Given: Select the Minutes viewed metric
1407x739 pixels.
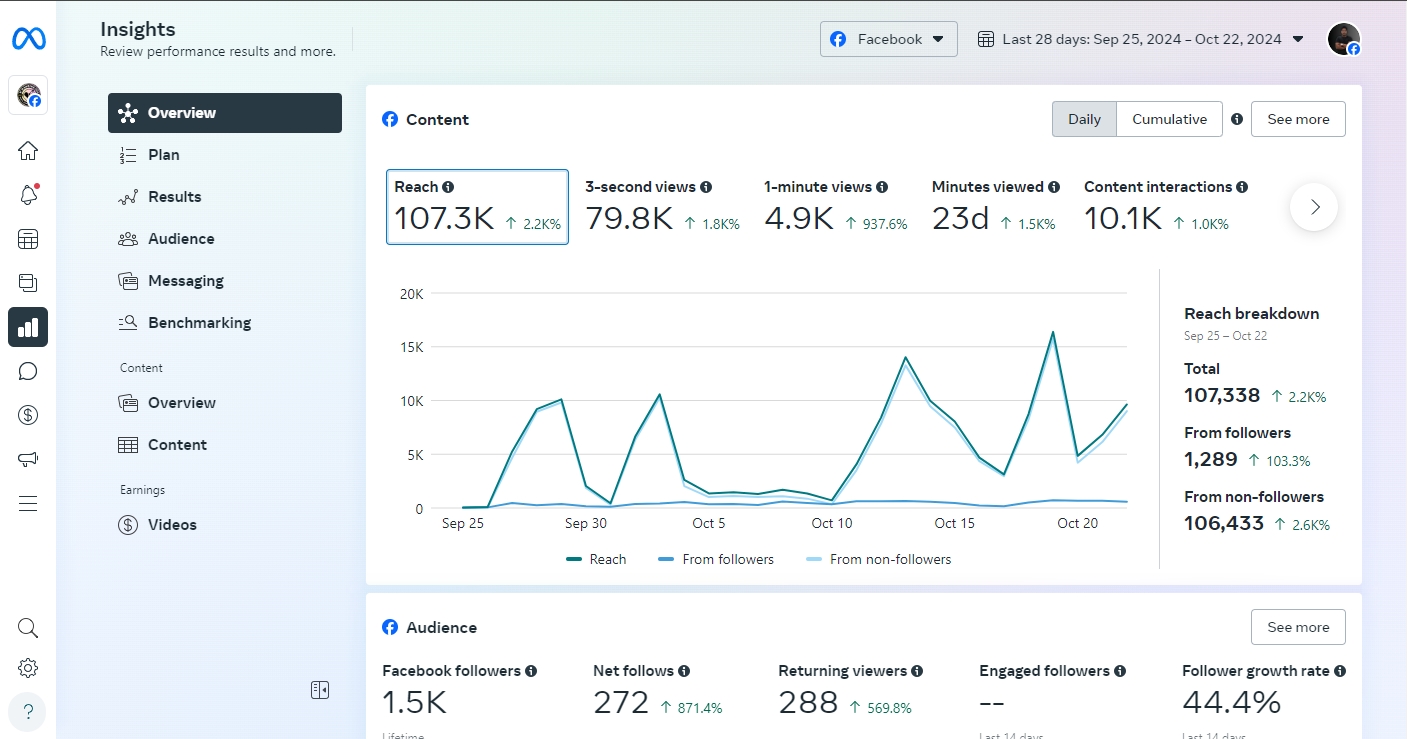Looking at the screenshot, I should coord(995,207).
